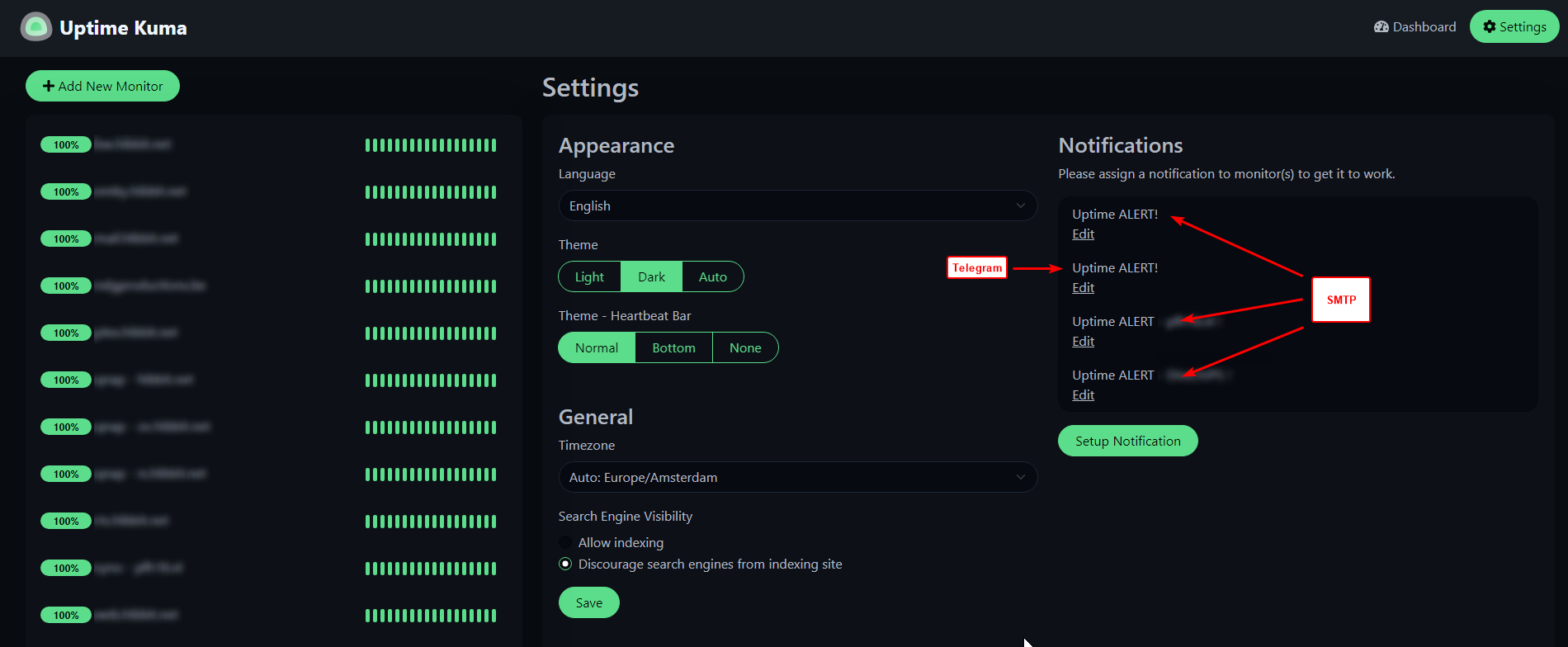Screen dimensions: 1568x647
Task: Set heartbeat bar theme to None
Action: [x=745, y=347]
